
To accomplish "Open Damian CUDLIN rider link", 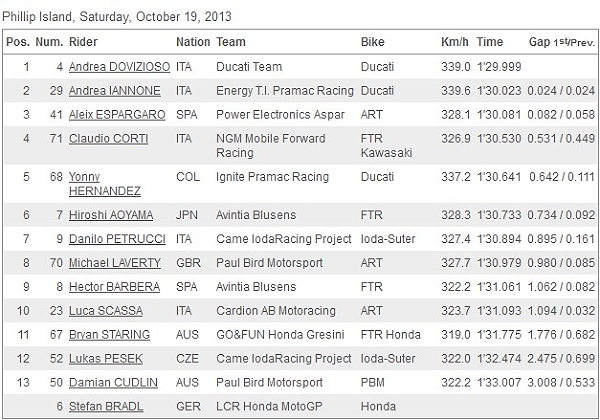I will coord(108,383).
